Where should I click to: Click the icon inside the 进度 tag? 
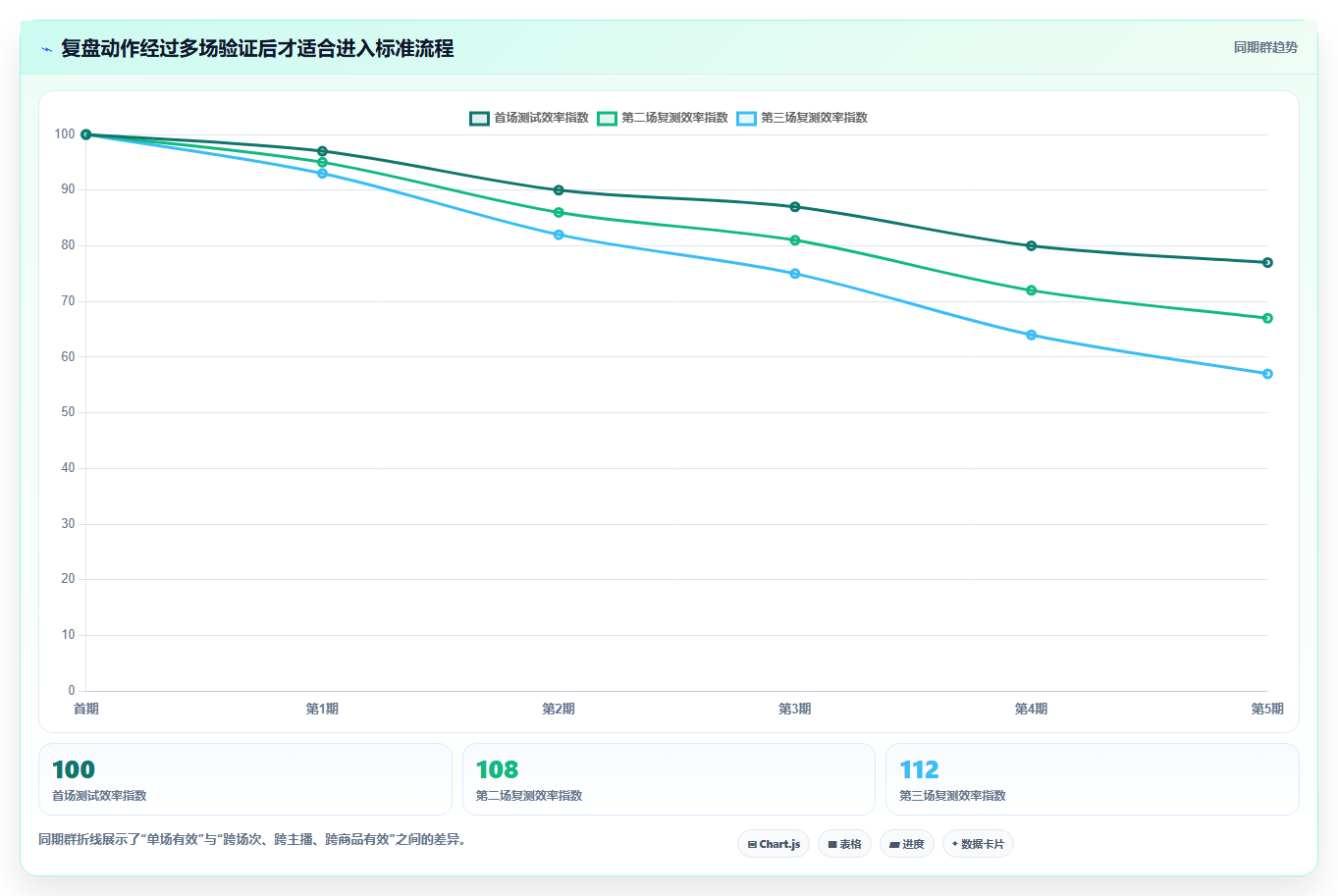pyautogui.click(x=894, y=844)
